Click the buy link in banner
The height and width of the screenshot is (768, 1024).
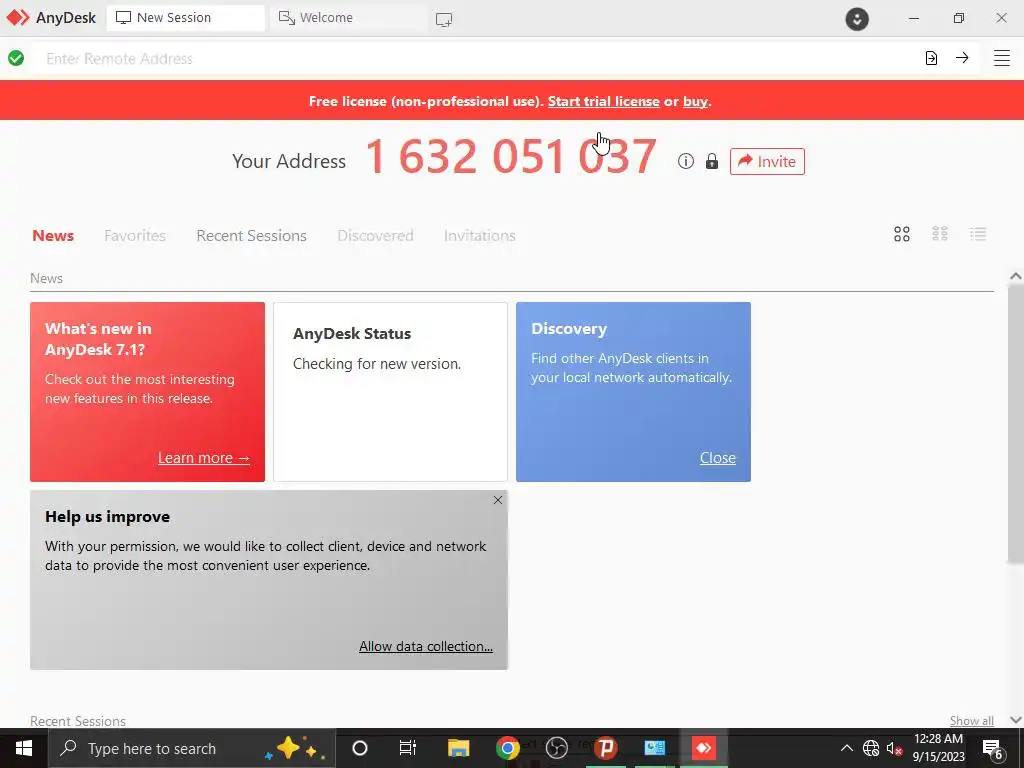tap(695, 101)
